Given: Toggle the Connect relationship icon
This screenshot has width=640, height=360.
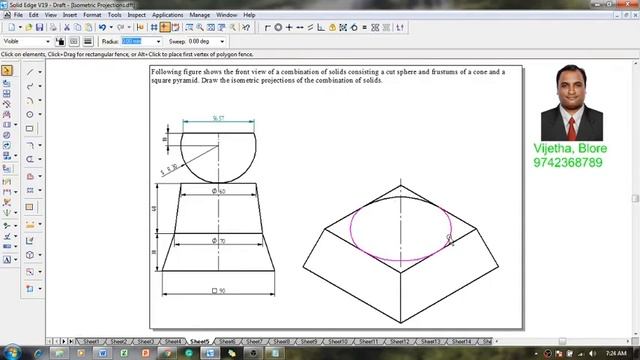Looking at the screenshot, I should tap(267, 27).
